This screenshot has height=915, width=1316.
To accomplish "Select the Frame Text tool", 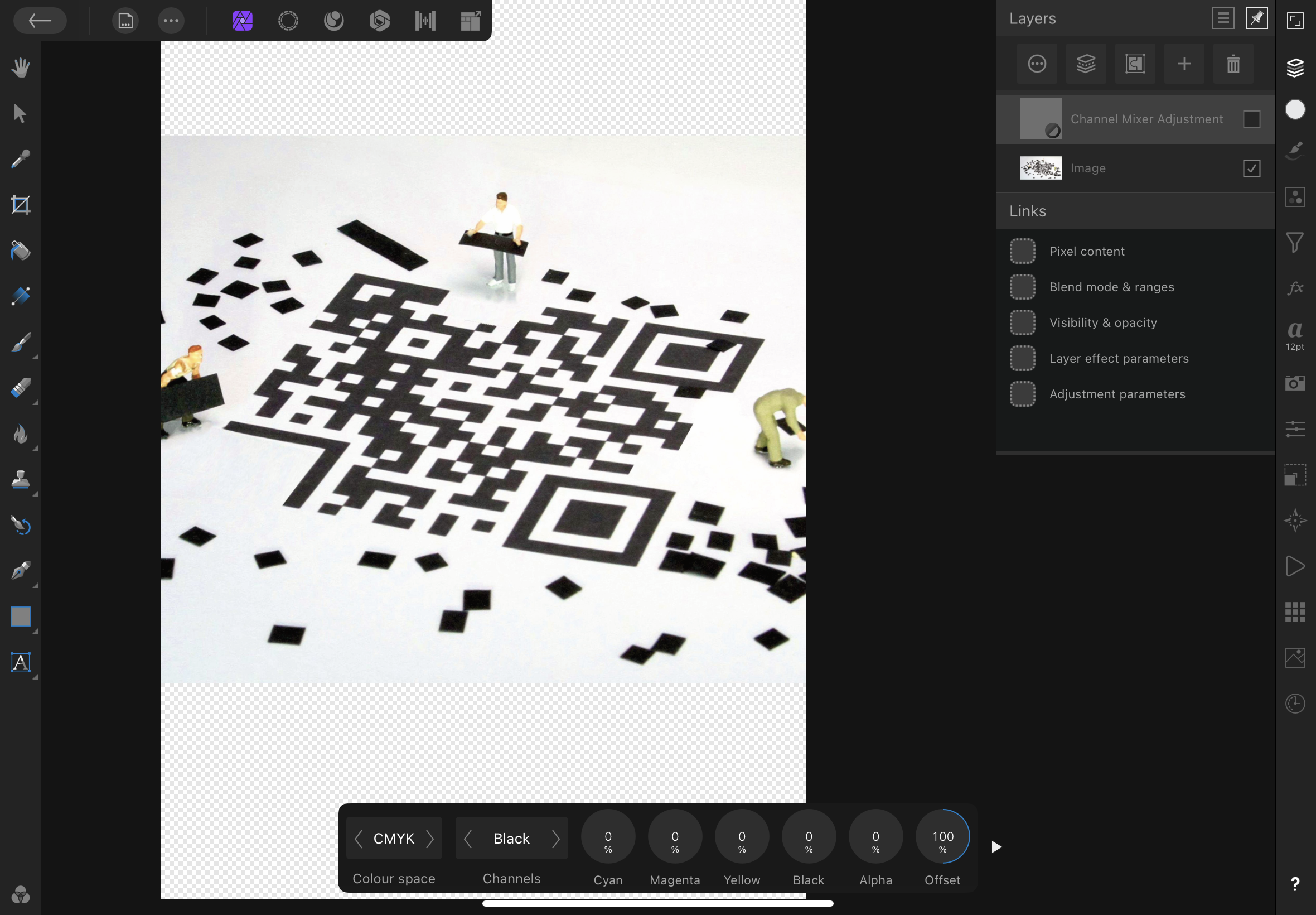I will 21,663.
